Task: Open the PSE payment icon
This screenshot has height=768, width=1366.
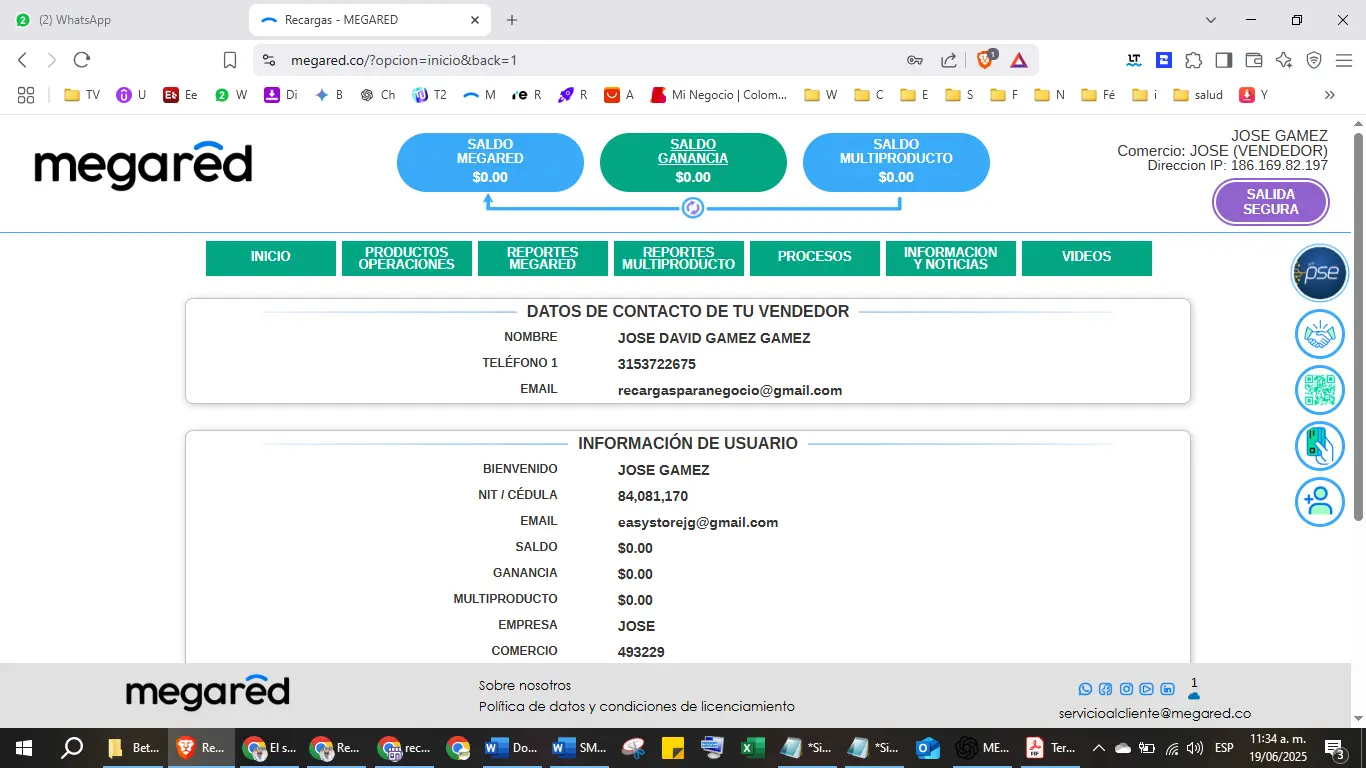Action: coord(1320,273)
